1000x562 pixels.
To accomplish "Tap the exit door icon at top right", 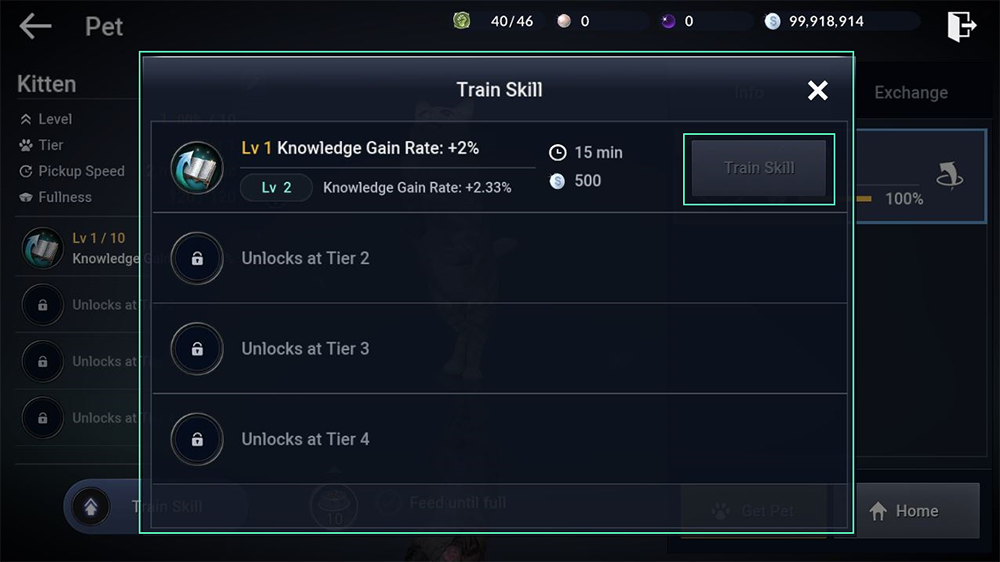I will [961, 26].
